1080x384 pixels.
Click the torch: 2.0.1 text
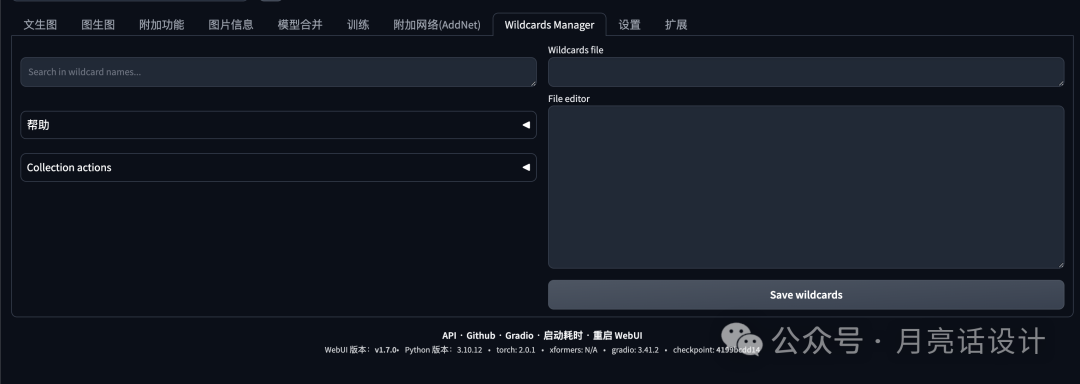[x=516, y=350]
